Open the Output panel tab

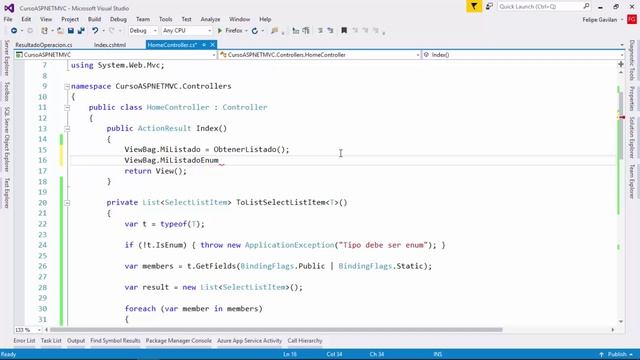pos(76,341)
